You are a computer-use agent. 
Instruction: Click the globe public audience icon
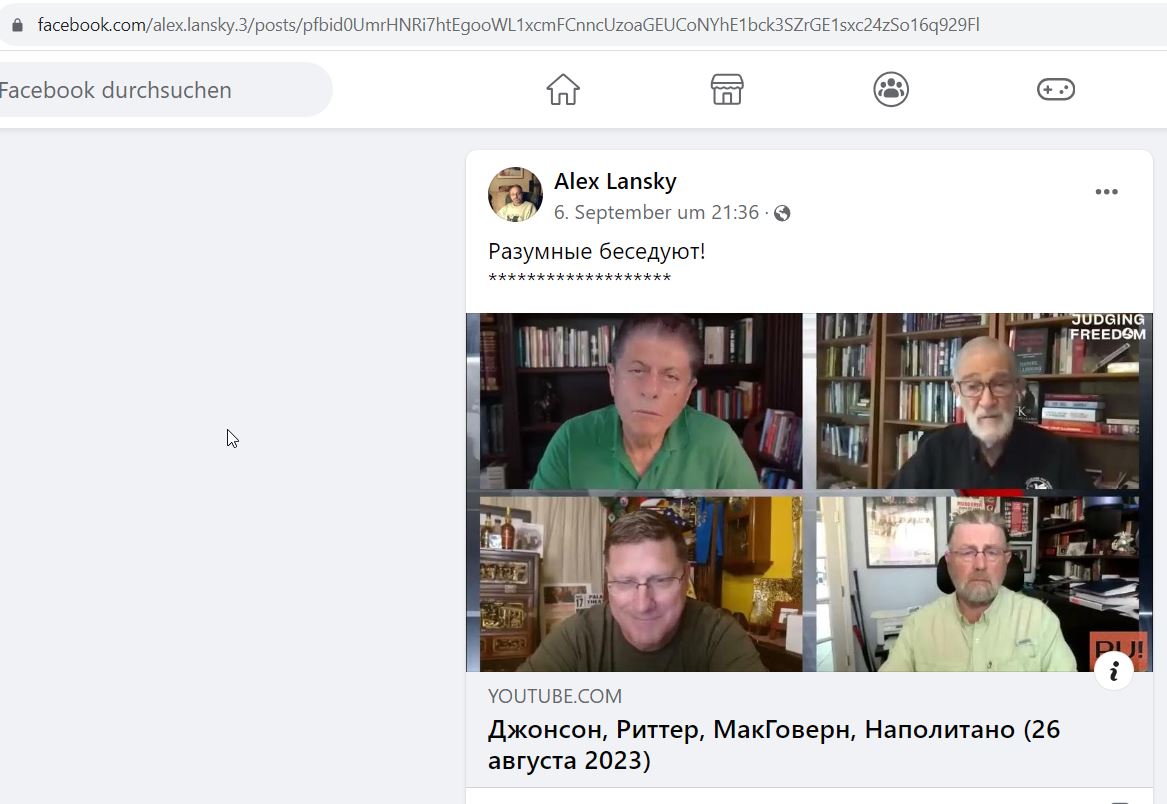(x=782, y=214)
